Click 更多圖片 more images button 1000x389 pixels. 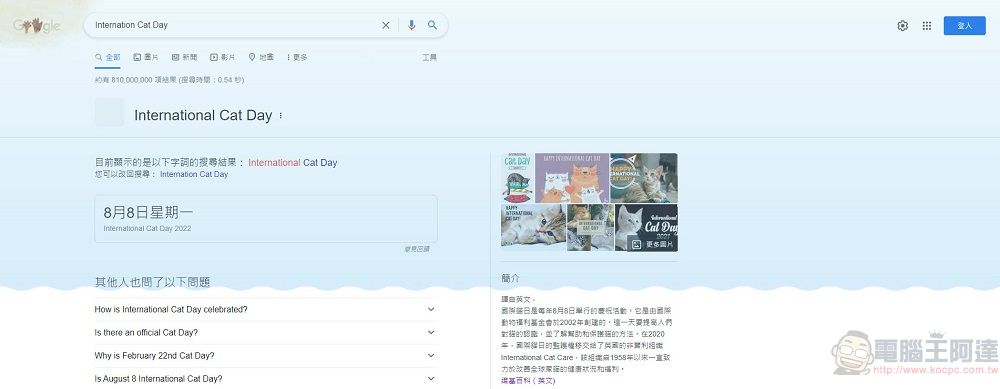[x=652, y=244]
